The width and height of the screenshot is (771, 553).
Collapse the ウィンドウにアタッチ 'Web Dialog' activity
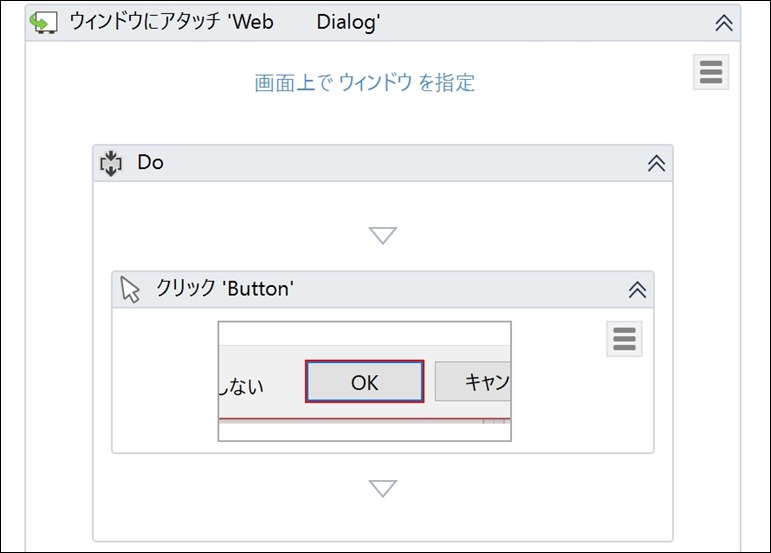point(724,23)
